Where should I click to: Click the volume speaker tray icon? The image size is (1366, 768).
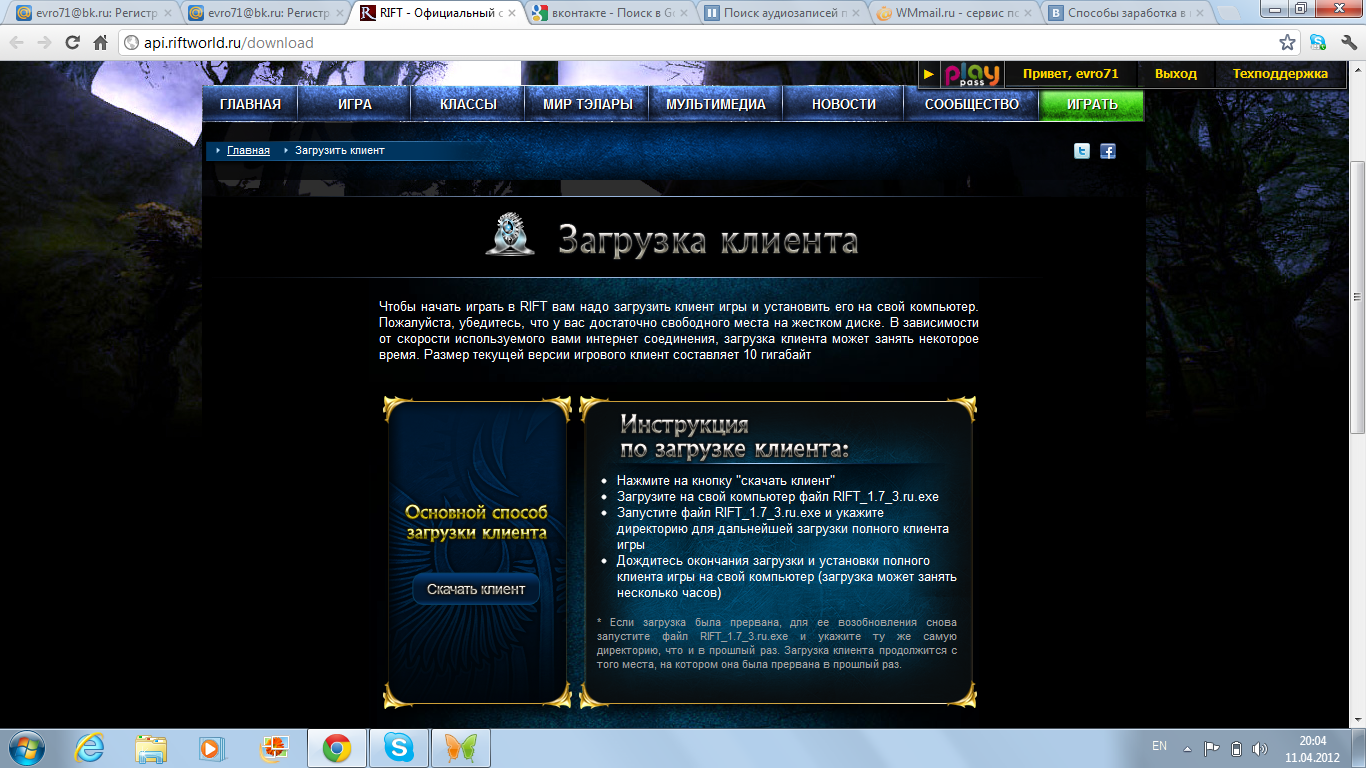coord(1260,748)
